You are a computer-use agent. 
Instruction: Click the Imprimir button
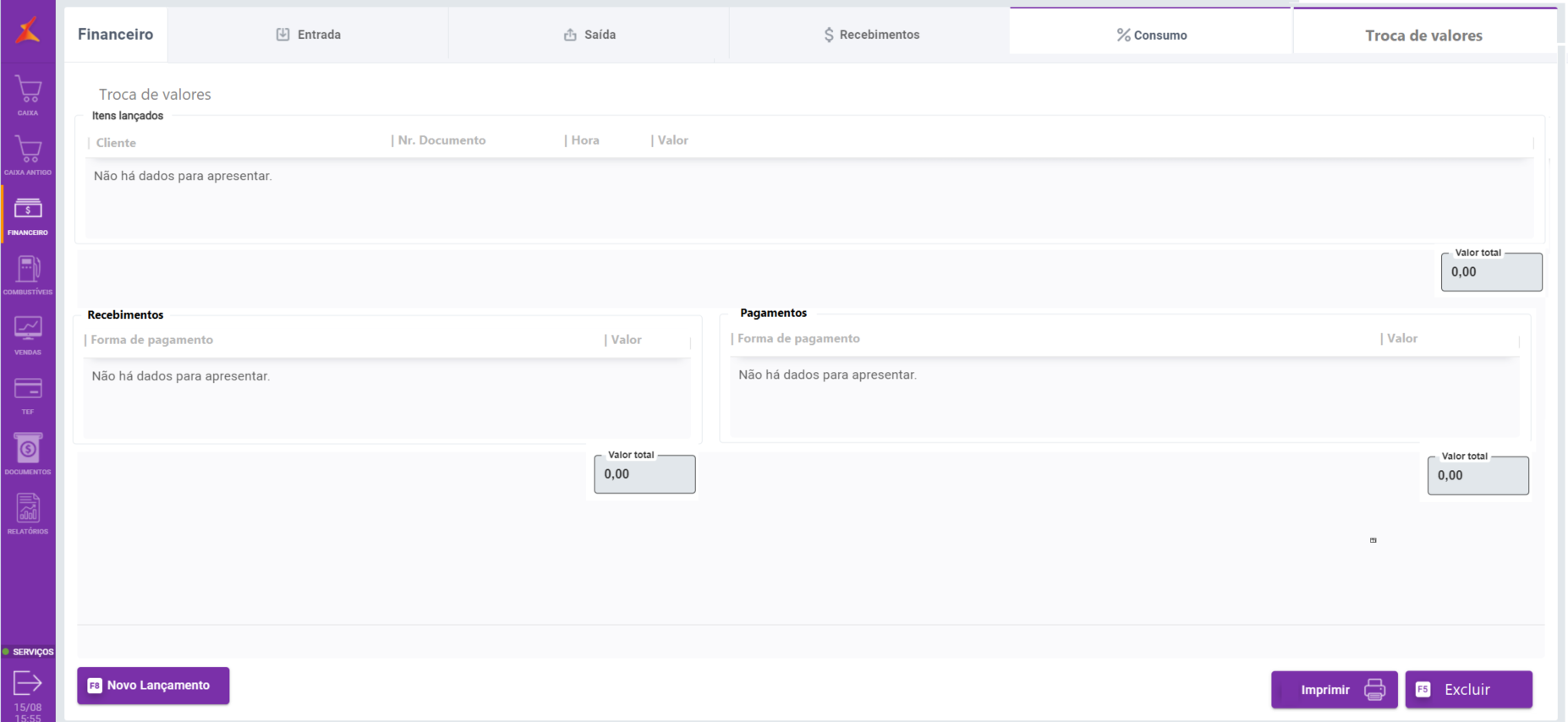1335,690
